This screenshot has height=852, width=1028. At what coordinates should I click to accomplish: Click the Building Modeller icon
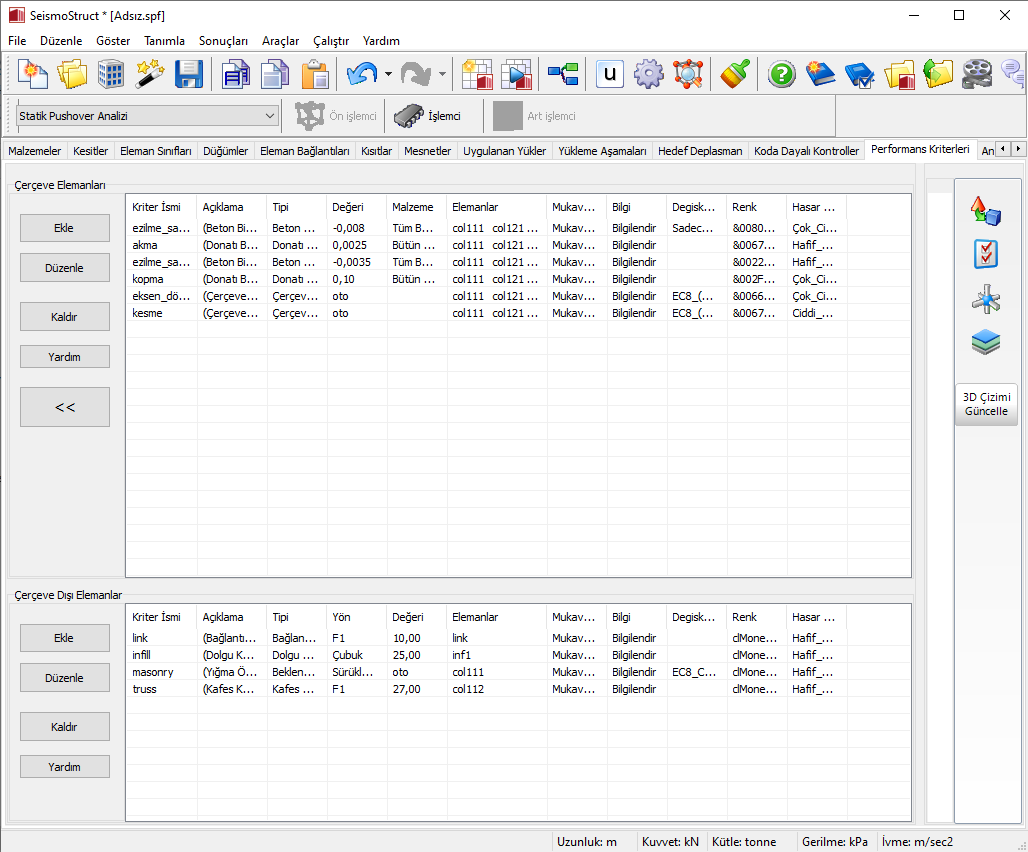pos(111,74)
